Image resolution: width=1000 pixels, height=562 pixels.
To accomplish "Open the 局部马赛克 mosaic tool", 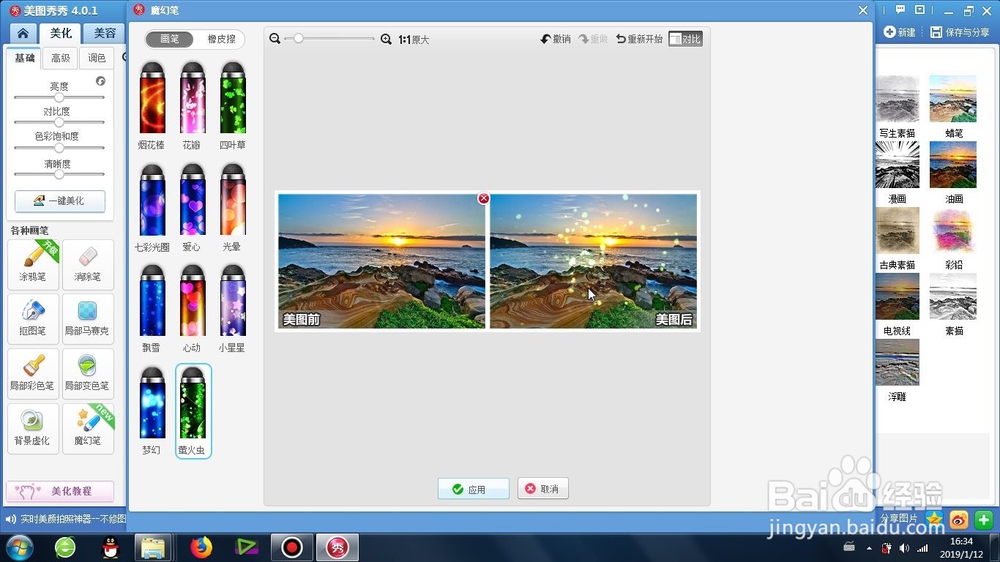I will [88, 318].
